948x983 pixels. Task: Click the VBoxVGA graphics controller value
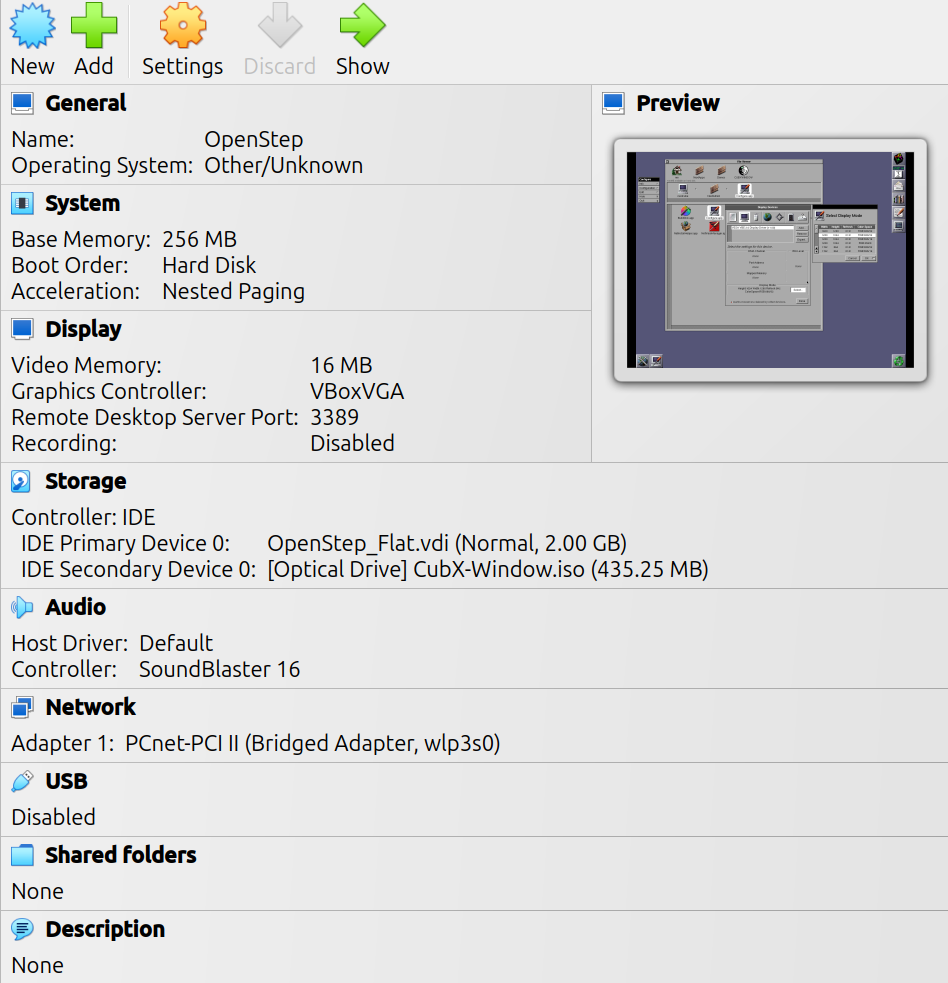click(357, 392)
